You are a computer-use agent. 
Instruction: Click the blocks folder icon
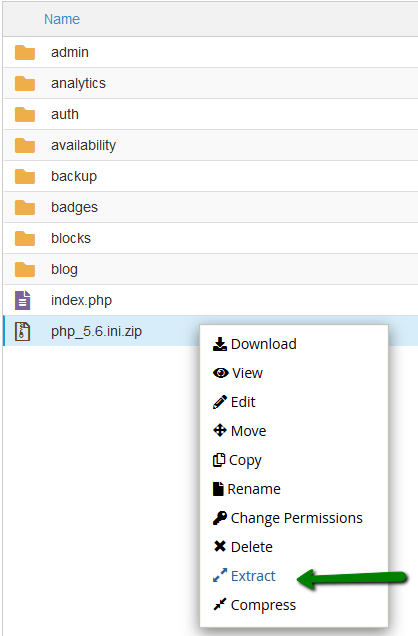coord(25,238)
